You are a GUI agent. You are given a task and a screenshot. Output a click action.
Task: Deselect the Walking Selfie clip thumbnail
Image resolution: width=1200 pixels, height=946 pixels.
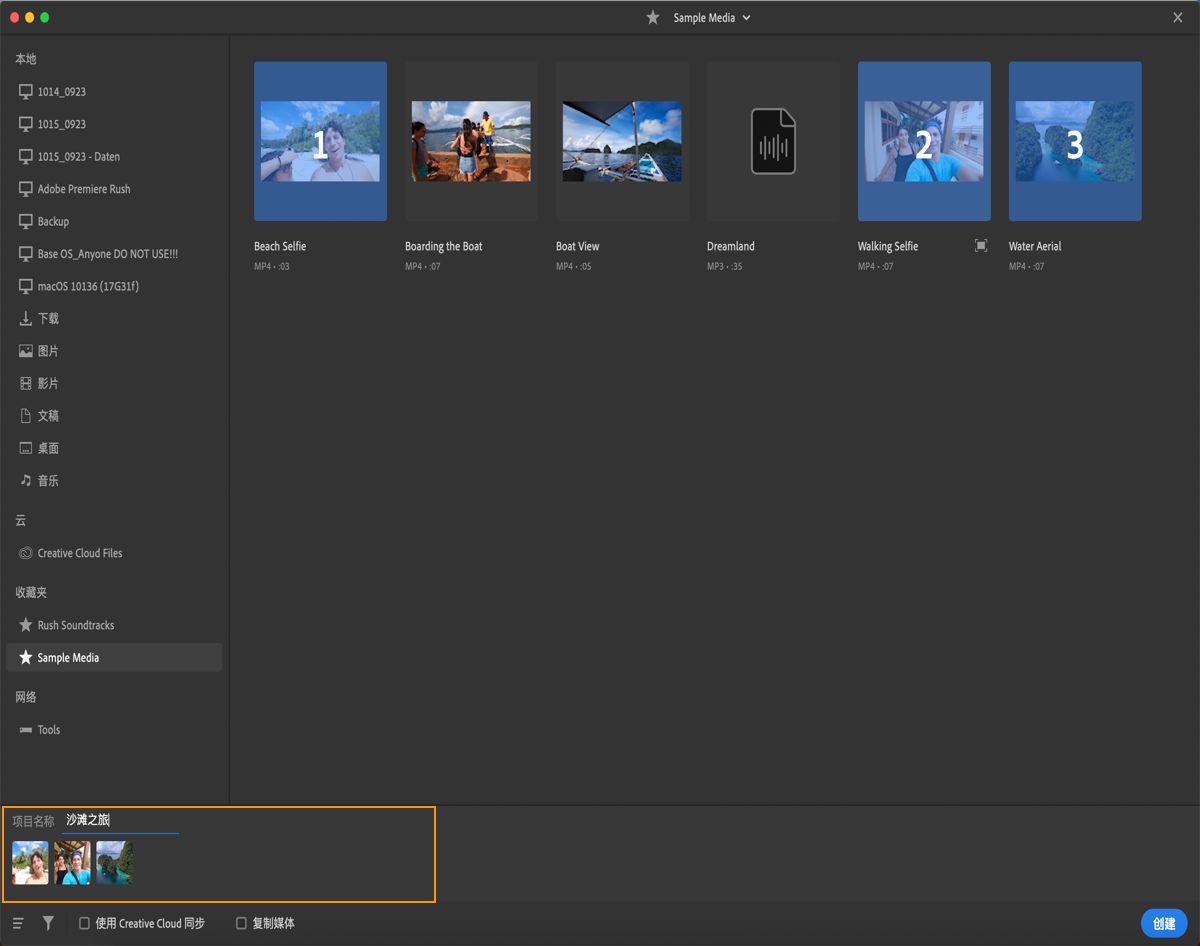(x=924, y=141)
